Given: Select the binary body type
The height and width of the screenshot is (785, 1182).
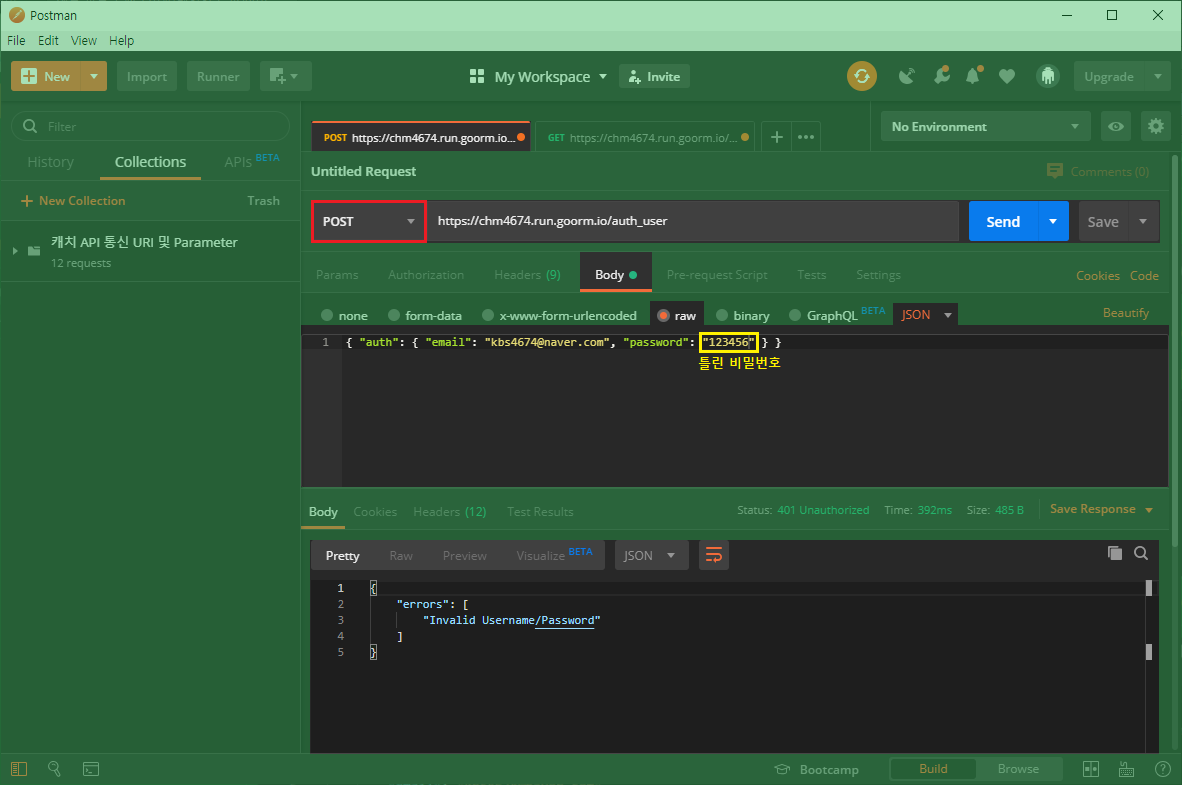Looking at the screenshot, I should 722,315.
